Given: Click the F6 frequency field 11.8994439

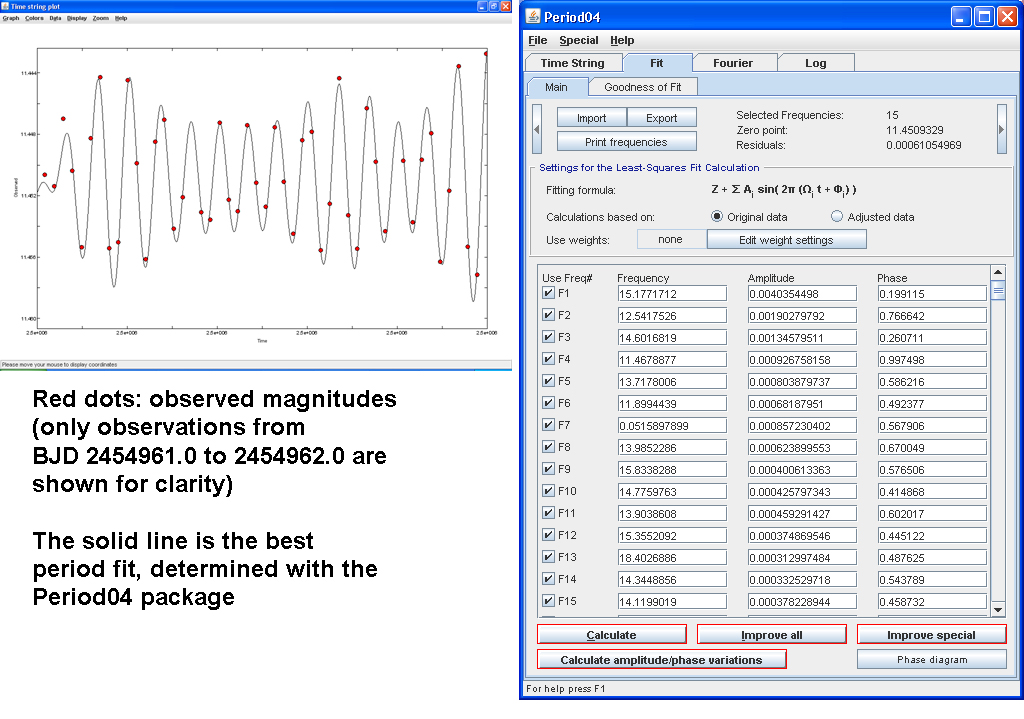Looking at the screenshot, I should tap(672, 404).
